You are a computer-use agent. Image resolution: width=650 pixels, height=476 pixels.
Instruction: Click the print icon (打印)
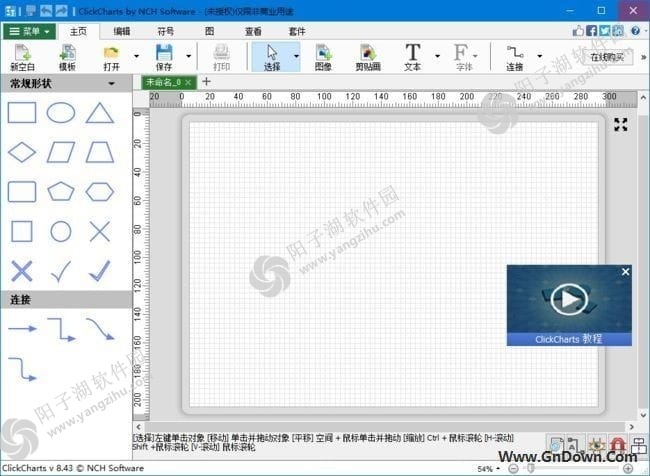(x=221, y=57)
